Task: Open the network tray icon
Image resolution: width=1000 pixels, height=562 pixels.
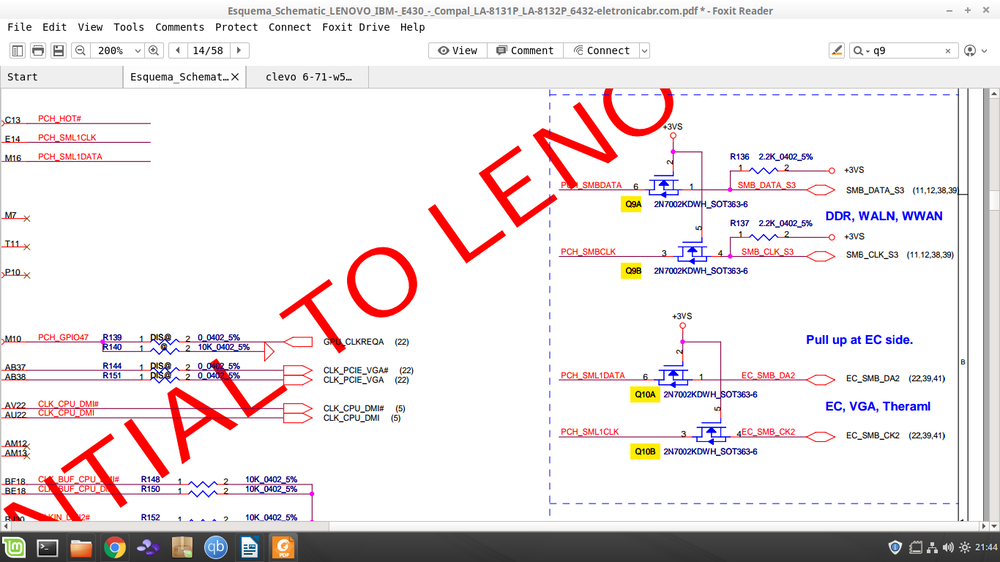Action: click(932, 547)
